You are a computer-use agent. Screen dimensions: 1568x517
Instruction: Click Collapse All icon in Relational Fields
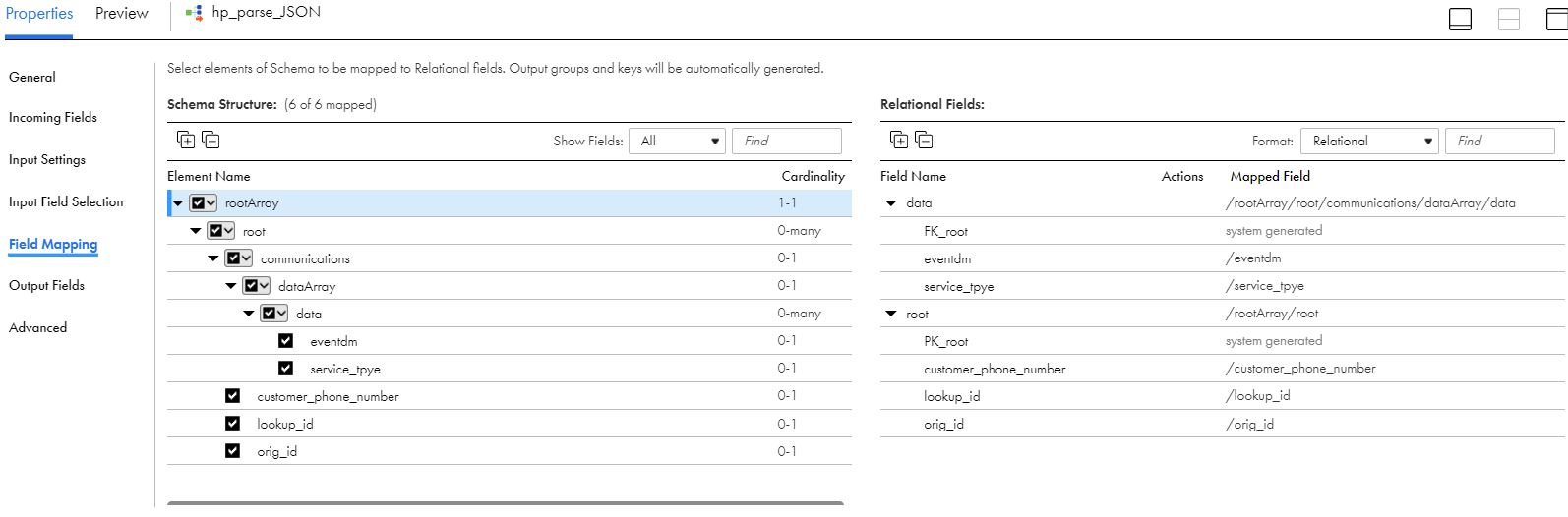[x=924, y=141]
